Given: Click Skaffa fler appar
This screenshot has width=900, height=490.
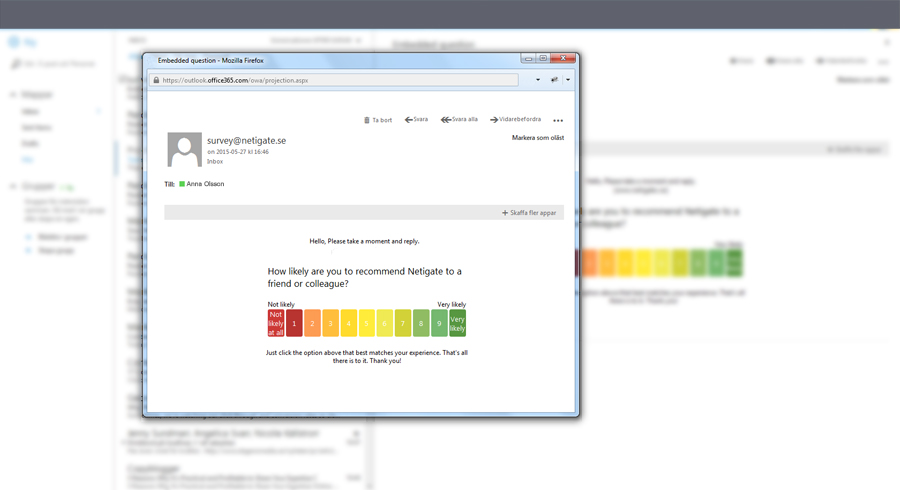Looking at the screenshot, I should pos(529,213).
